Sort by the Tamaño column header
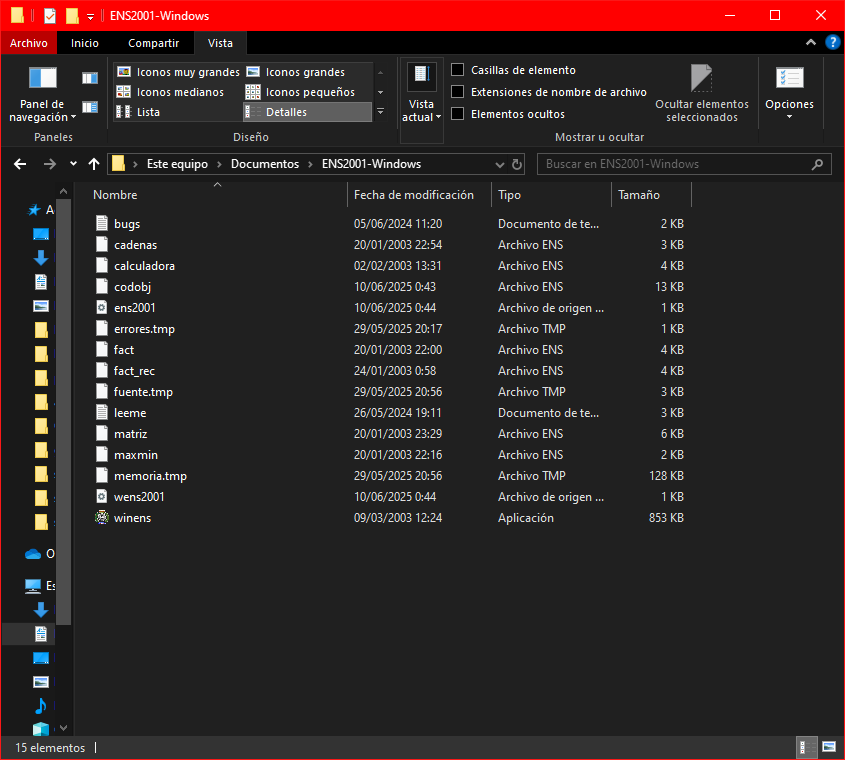Screen dimensions: 845x760 [651, 195]
